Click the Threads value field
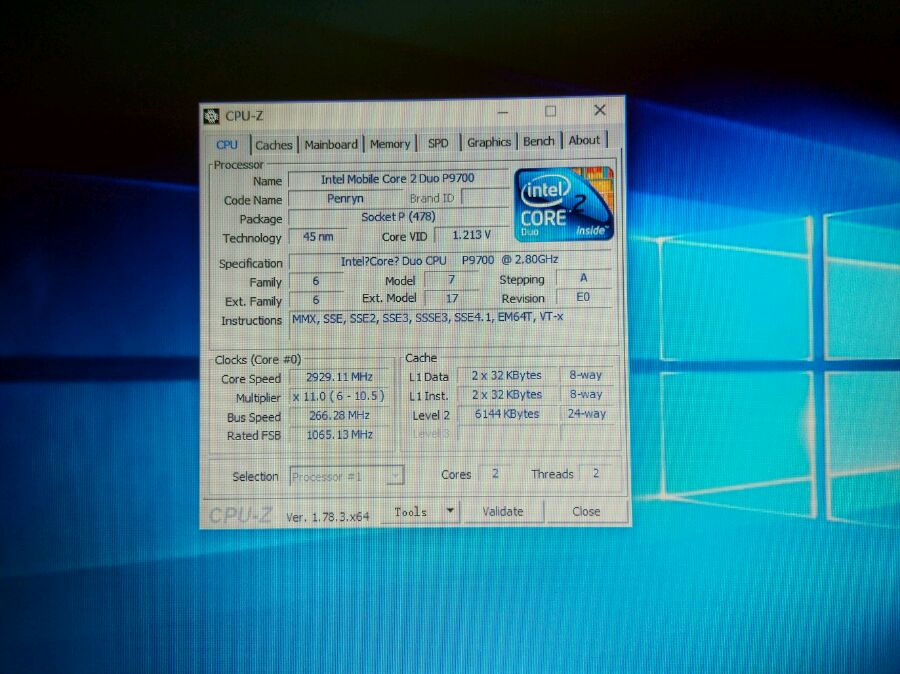This screenshot has width=900, height=674. click(596, 473)
